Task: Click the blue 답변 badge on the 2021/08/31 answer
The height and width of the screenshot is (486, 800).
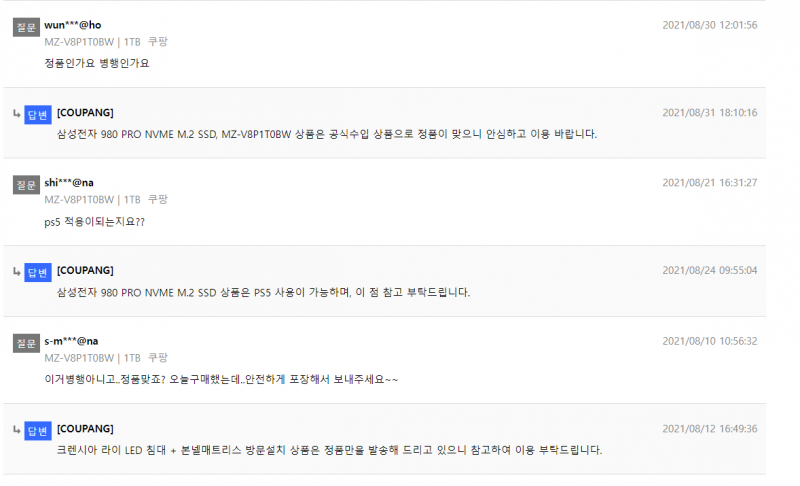Action: tap(38, 115)
